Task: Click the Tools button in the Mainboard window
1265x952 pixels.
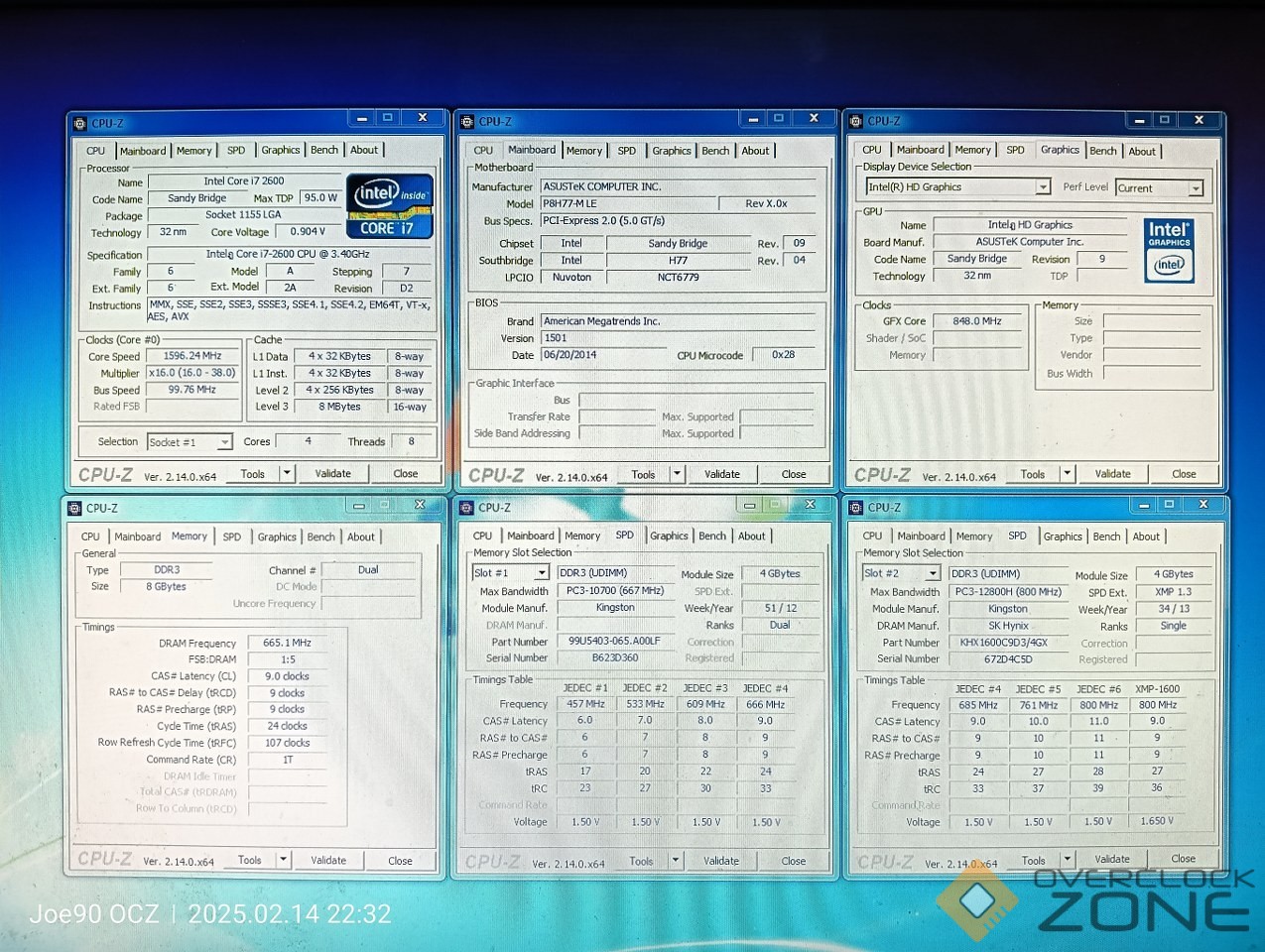Action: point(644,474)
